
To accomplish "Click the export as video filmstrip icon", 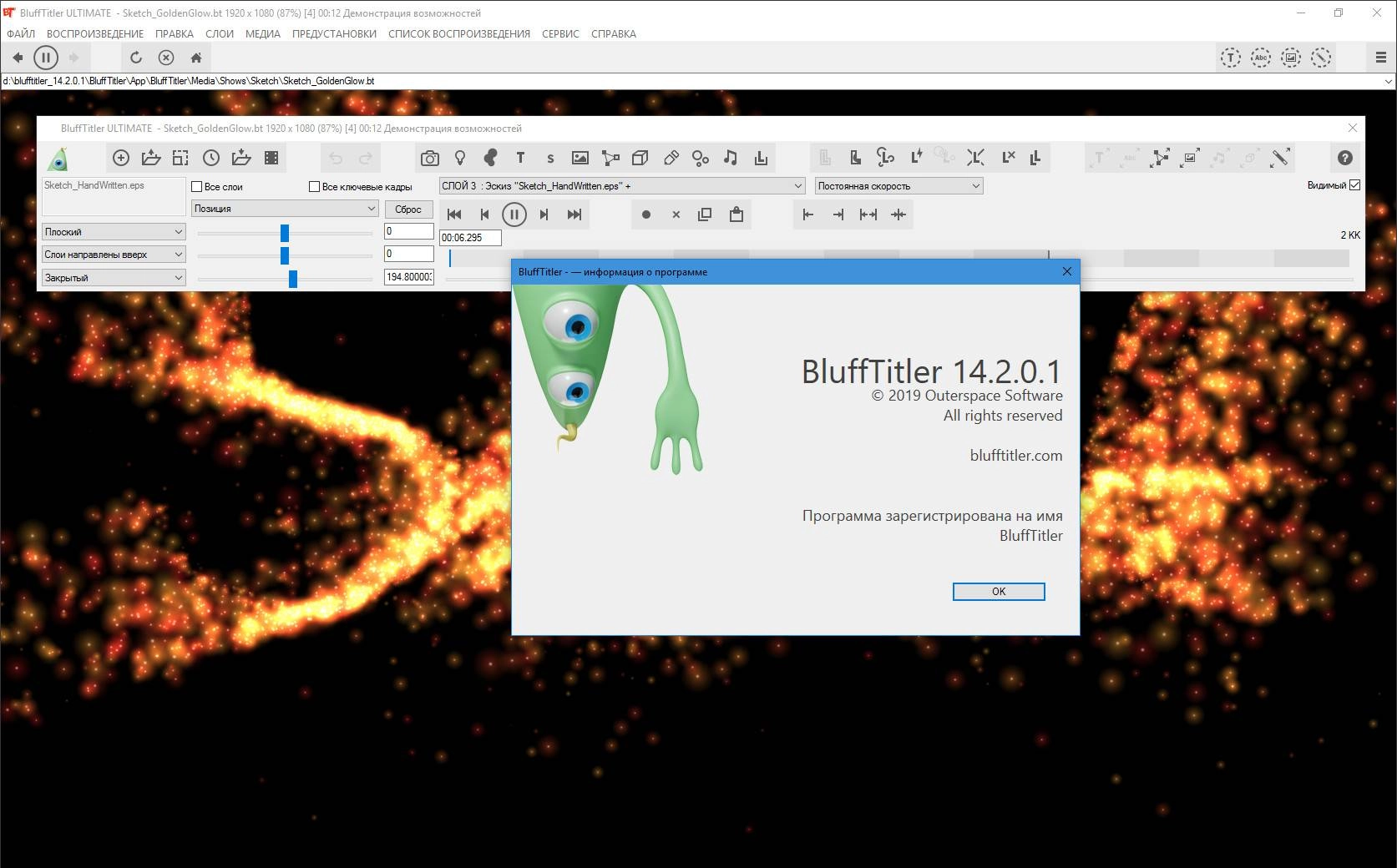I will point(271,158).
